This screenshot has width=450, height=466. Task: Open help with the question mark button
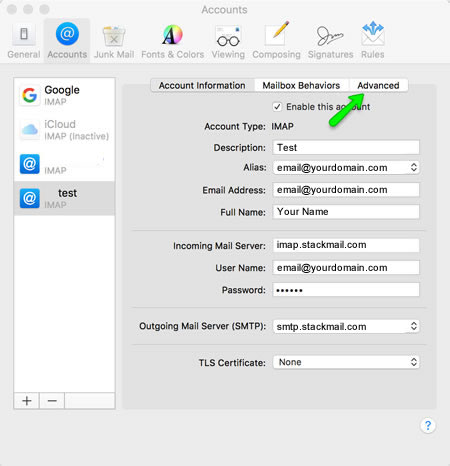[x=428, y=425]
